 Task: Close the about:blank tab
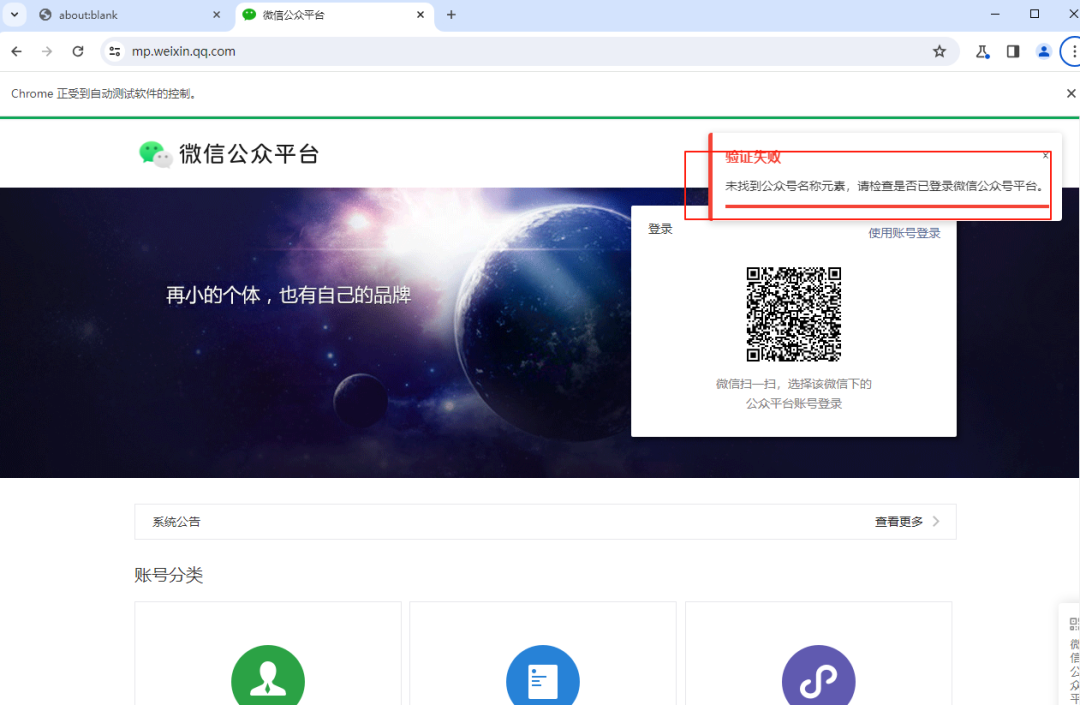216,14
